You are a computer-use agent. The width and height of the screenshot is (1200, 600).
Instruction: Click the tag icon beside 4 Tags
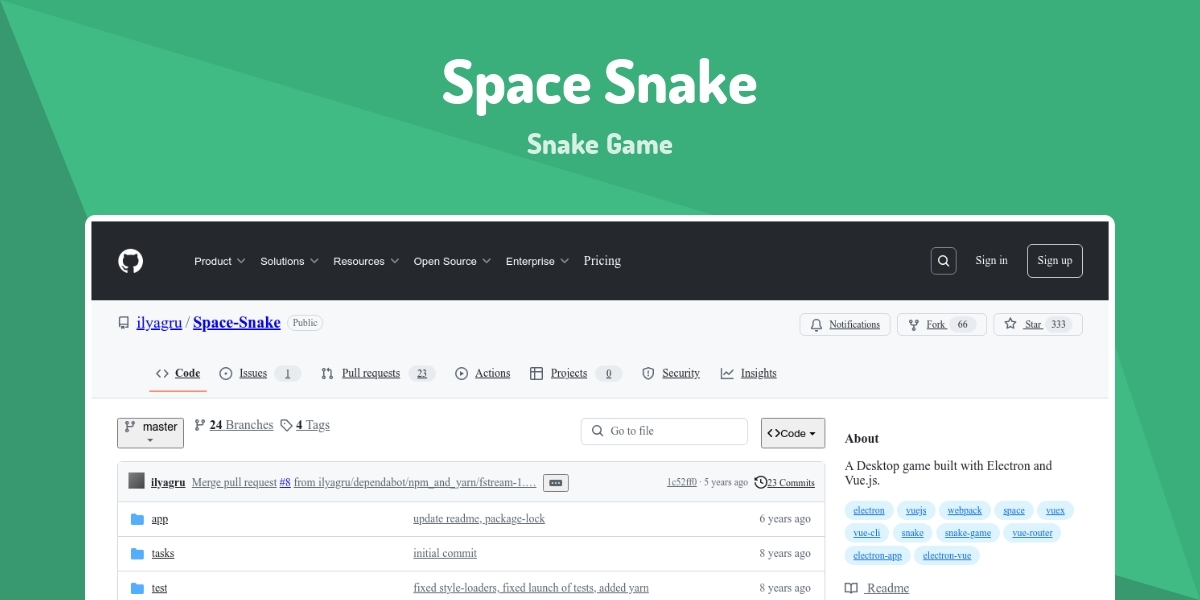click(286, 424)
